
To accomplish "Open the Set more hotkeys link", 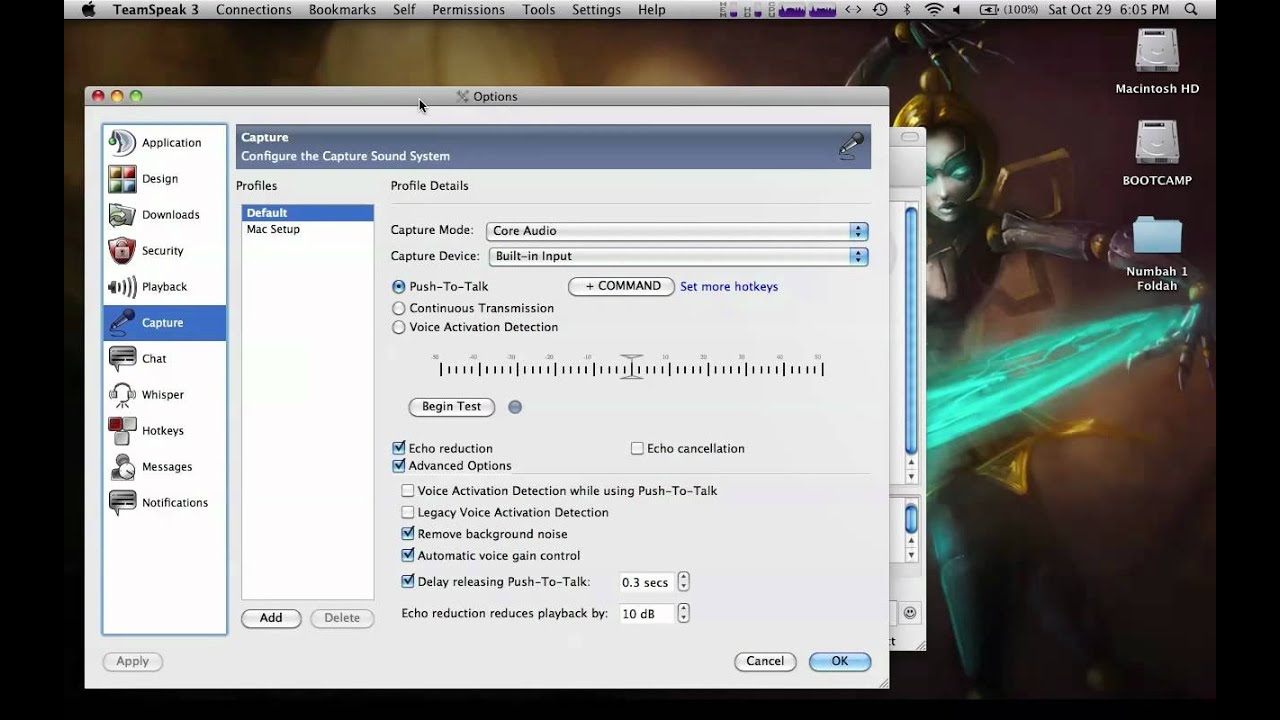I will coord(729,287).
